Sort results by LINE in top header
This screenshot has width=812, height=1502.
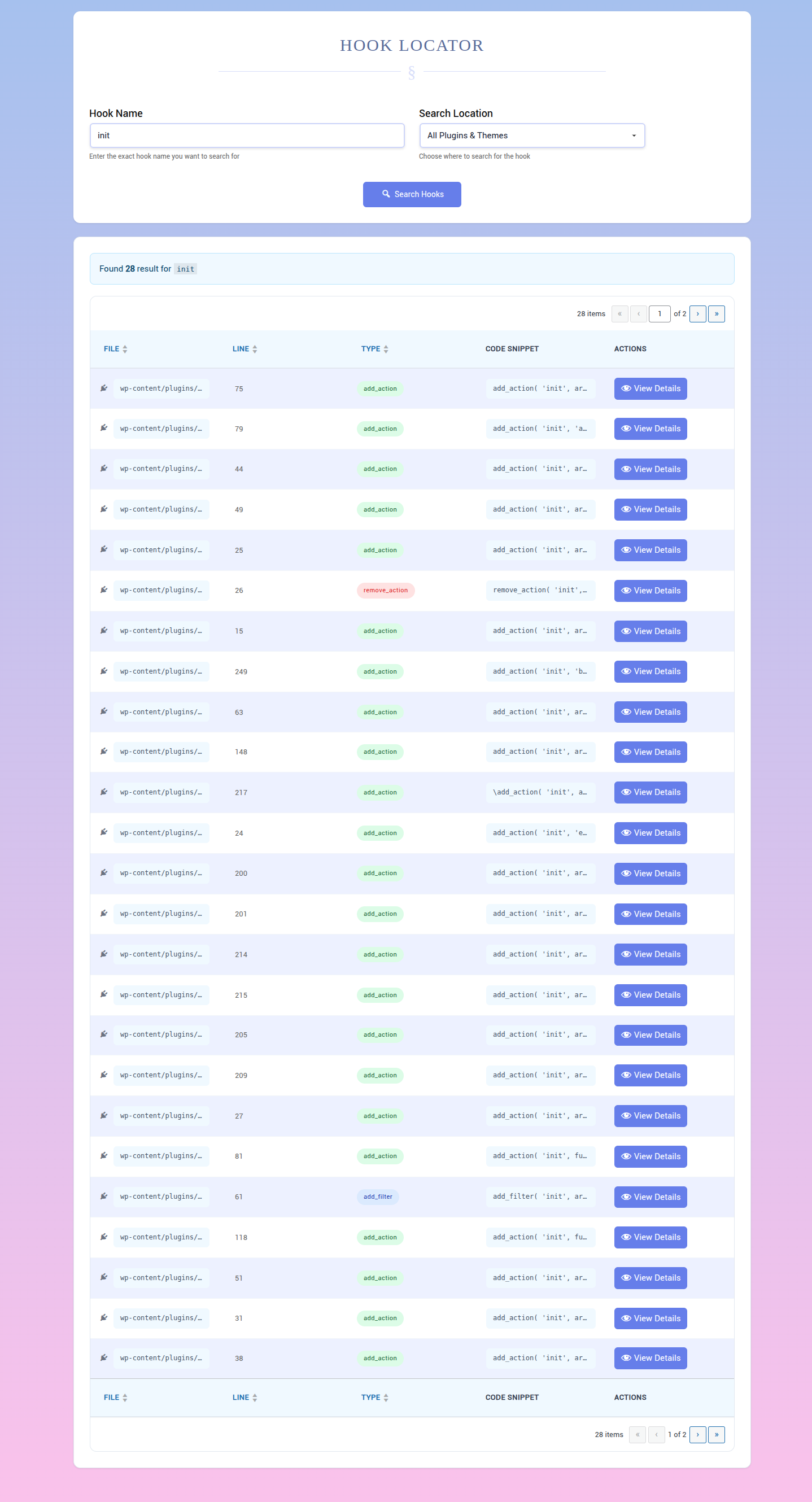point(245,349)
